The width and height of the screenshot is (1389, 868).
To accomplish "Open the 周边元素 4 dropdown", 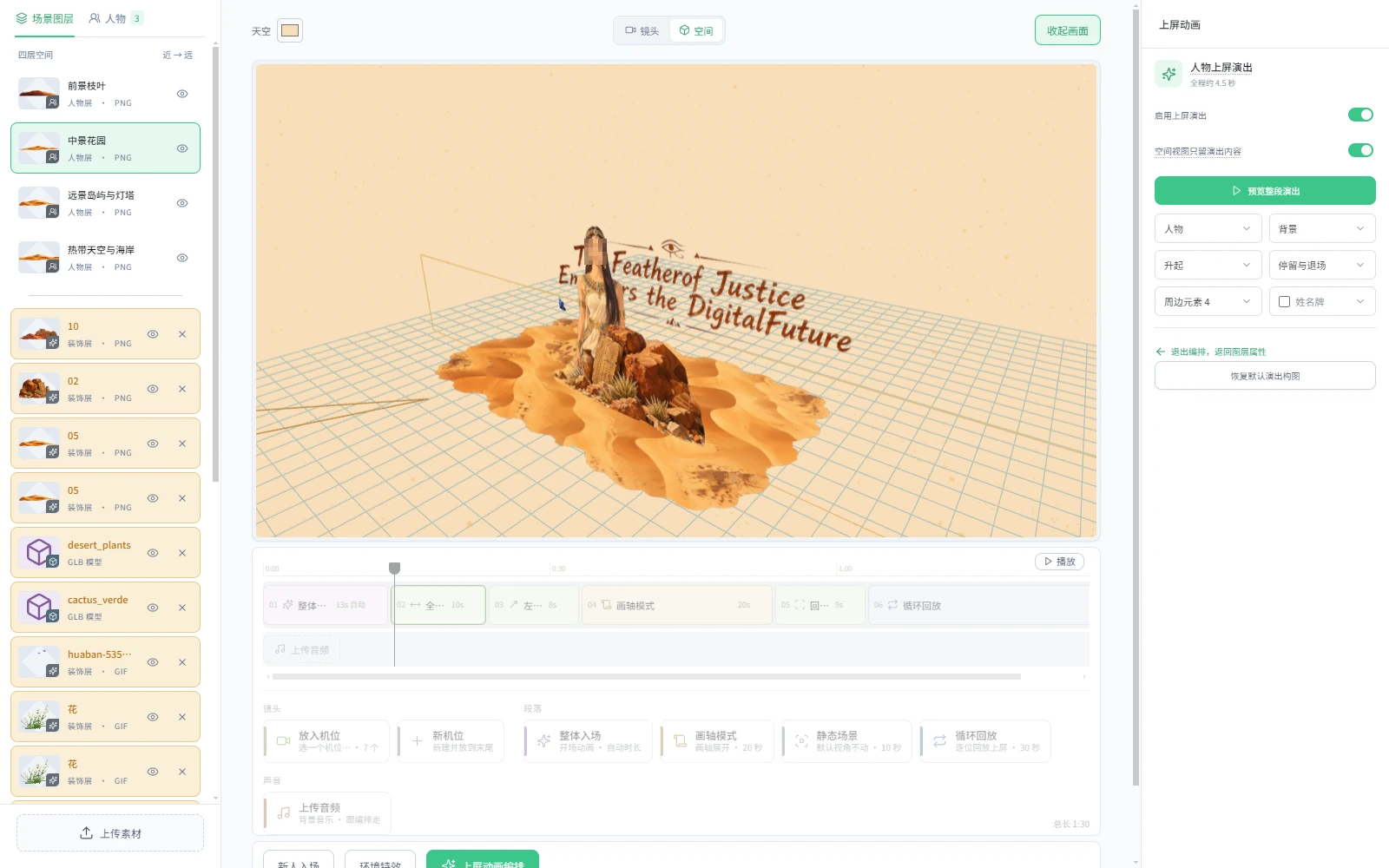I will click(x=1208, y=302).
